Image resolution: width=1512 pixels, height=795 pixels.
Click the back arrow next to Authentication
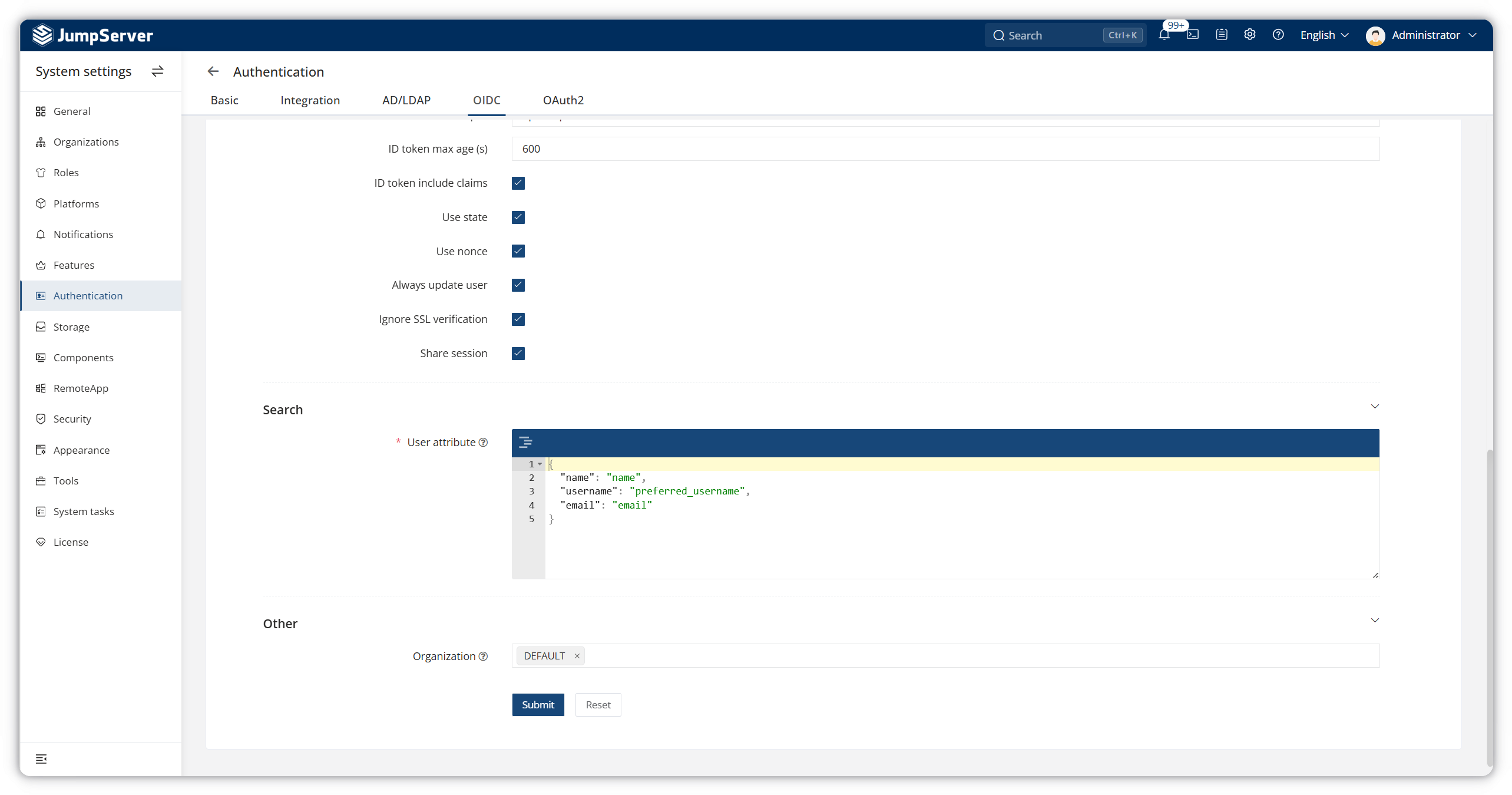coord(213,71)
